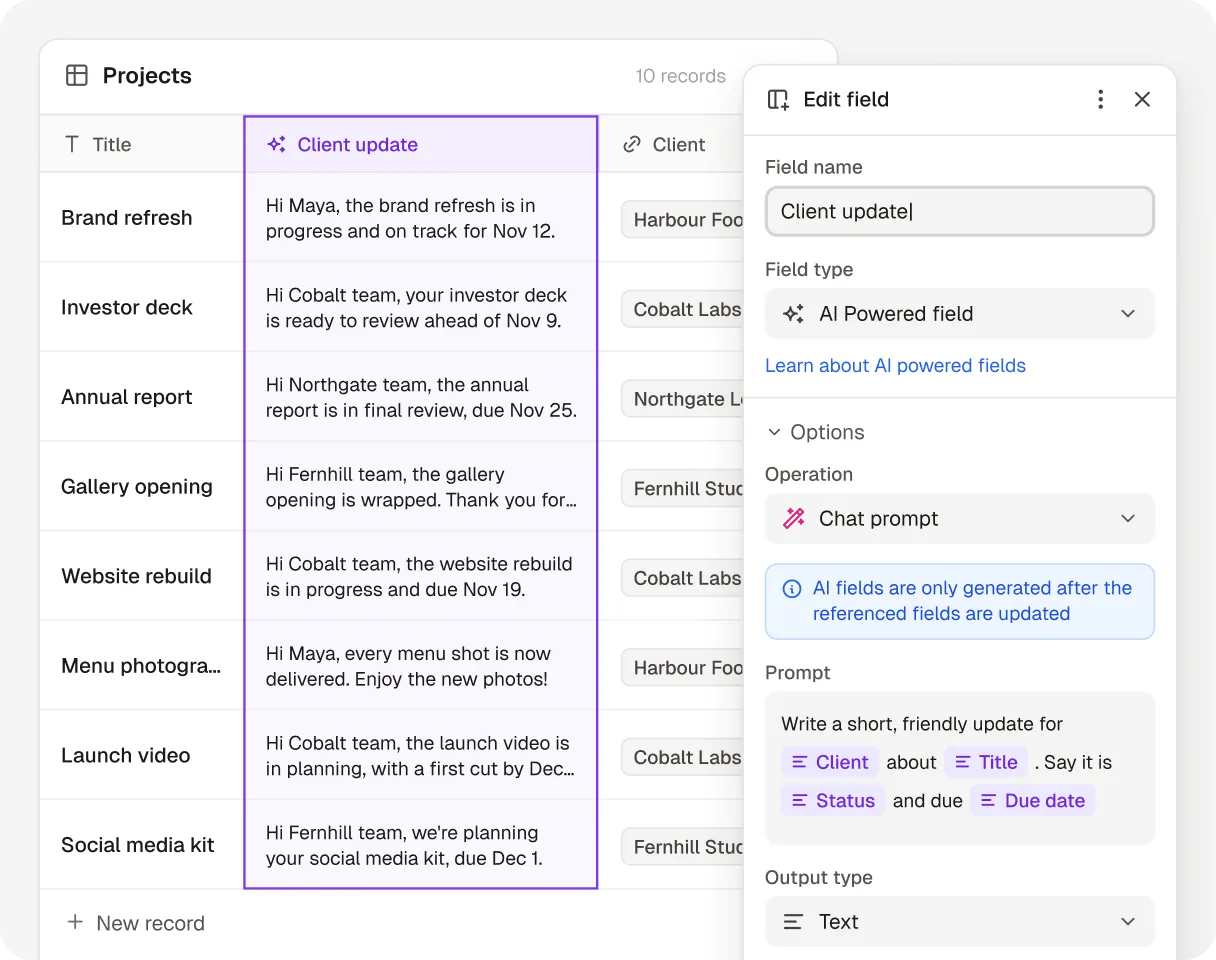The height and width of the screenshot is (960, 1216).
Task: Select the Title token in the prompt
Action: tap(986, 762)
